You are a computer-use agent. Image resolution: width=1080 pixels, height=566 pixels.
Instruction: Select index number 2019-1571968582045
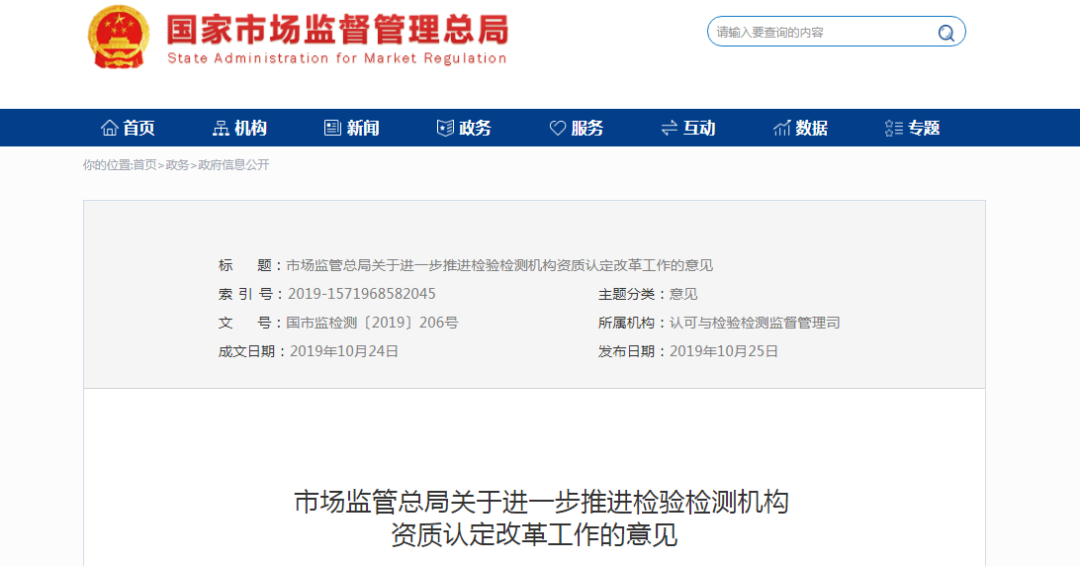click(362, 294)
